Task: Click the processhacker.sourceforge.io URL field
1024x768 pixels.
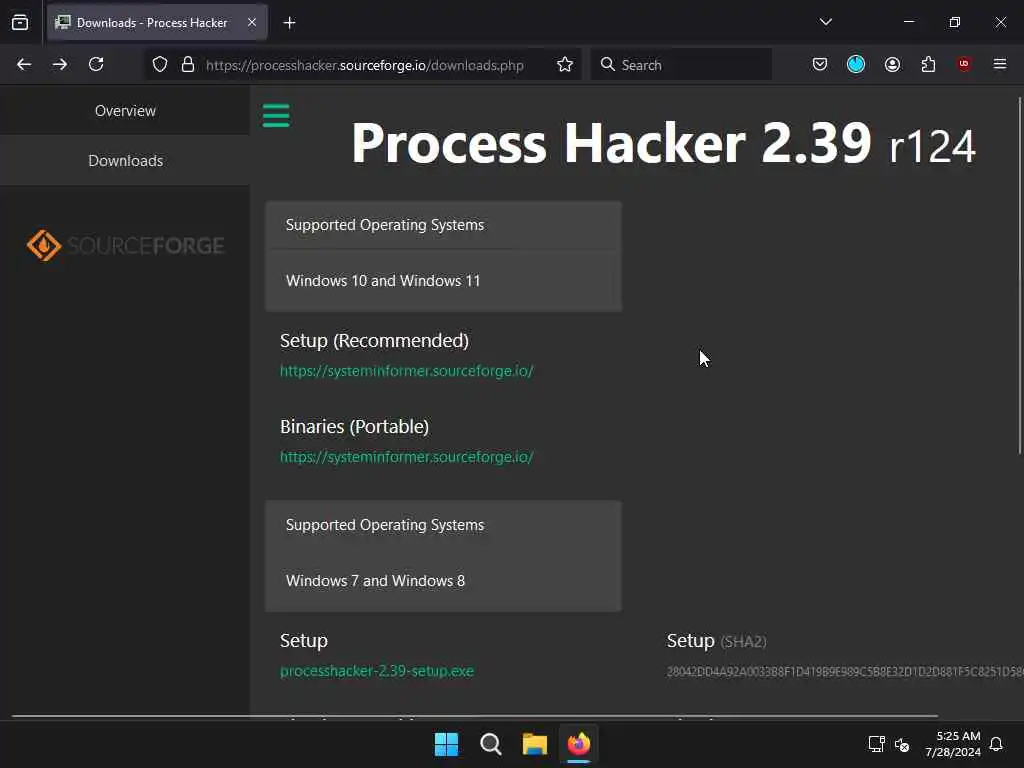Action: pyautogui.click(x=364, y=65)
